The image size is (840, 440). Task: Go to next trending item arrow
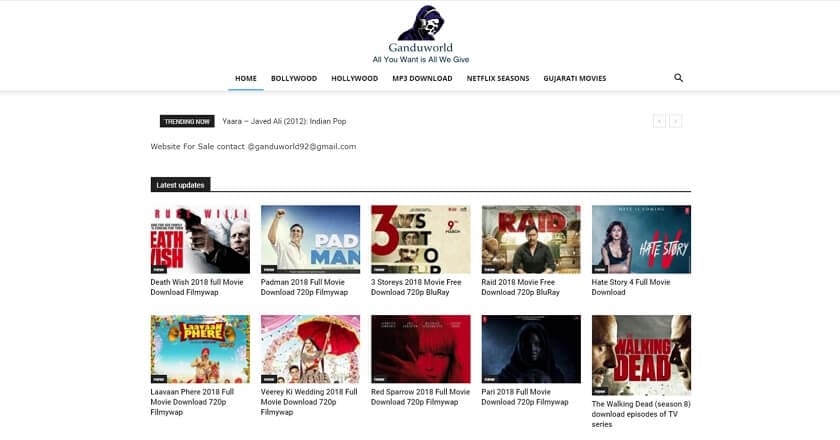676,122
